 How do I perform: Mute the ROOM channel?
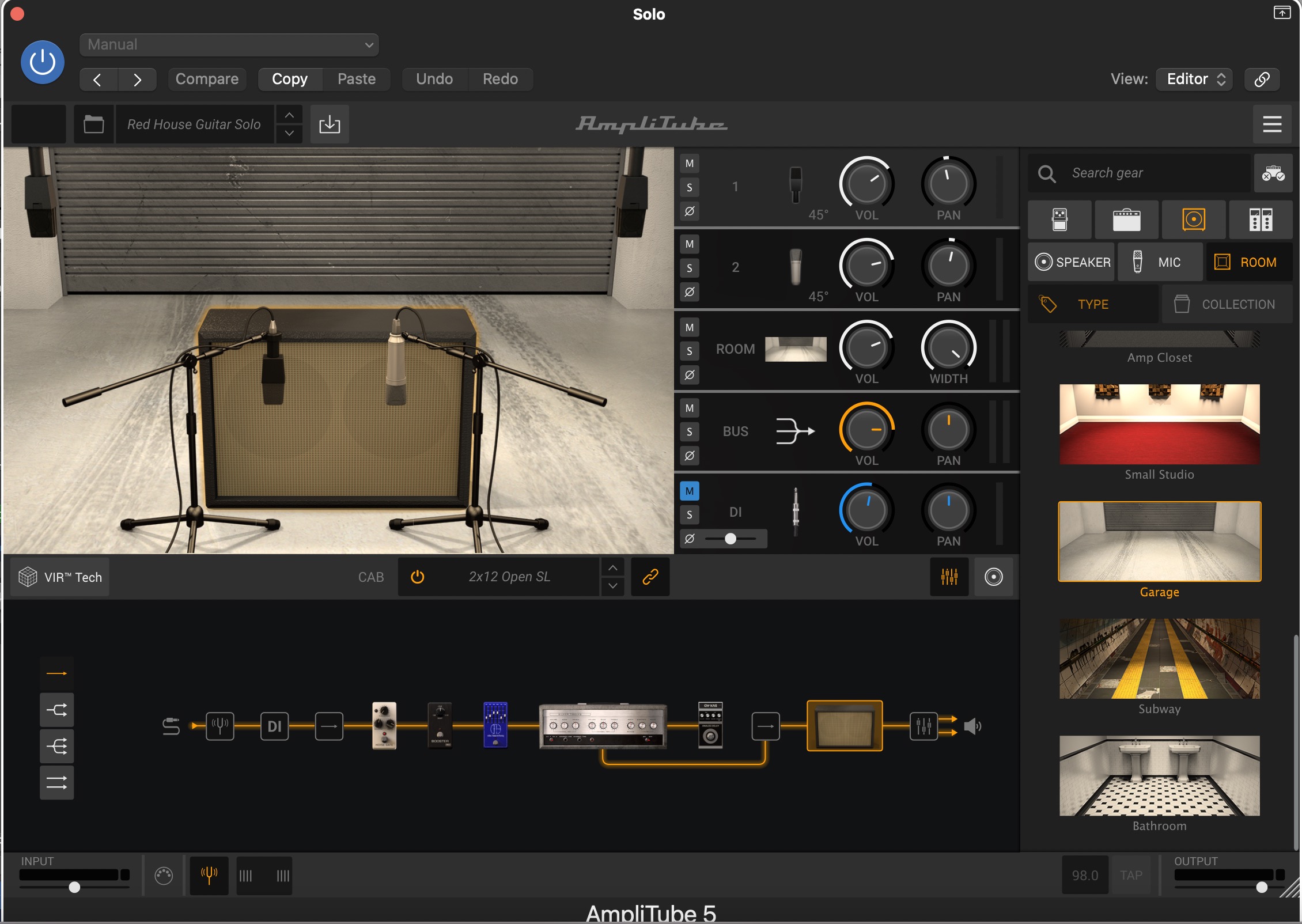690,328
